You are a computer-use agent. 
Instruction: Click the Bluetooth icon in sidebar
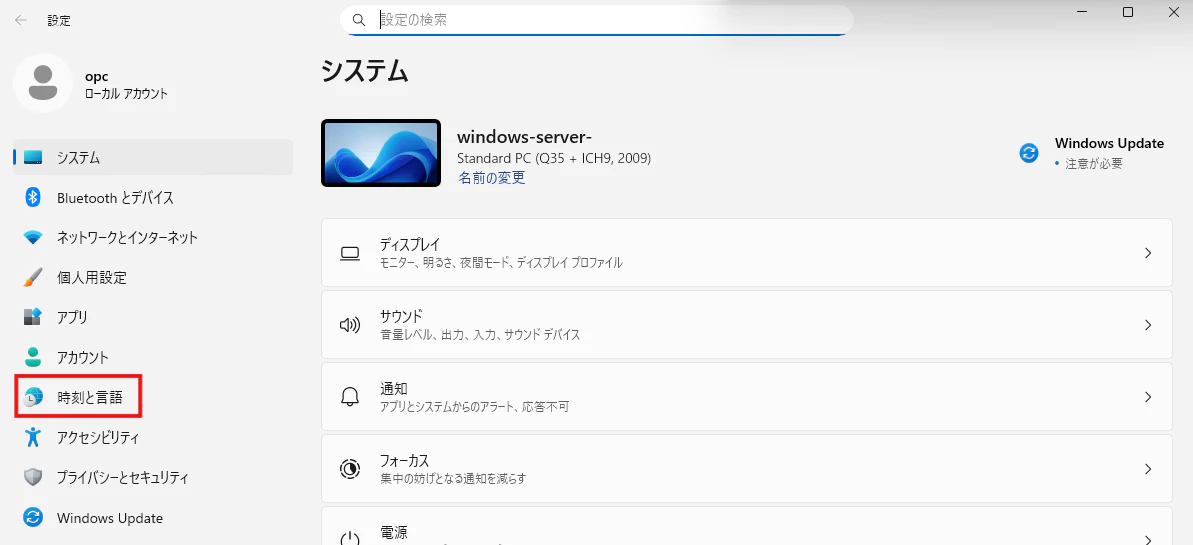33,198
